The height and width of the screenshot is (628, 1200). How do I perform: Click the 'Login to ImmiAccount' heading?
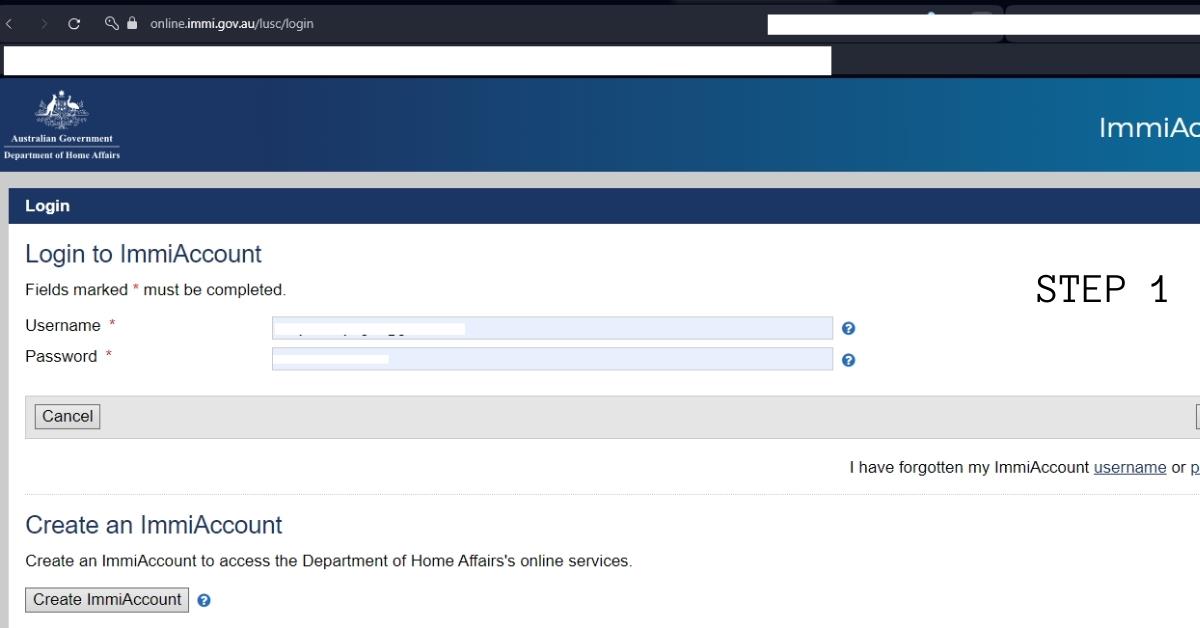(143, 254)
